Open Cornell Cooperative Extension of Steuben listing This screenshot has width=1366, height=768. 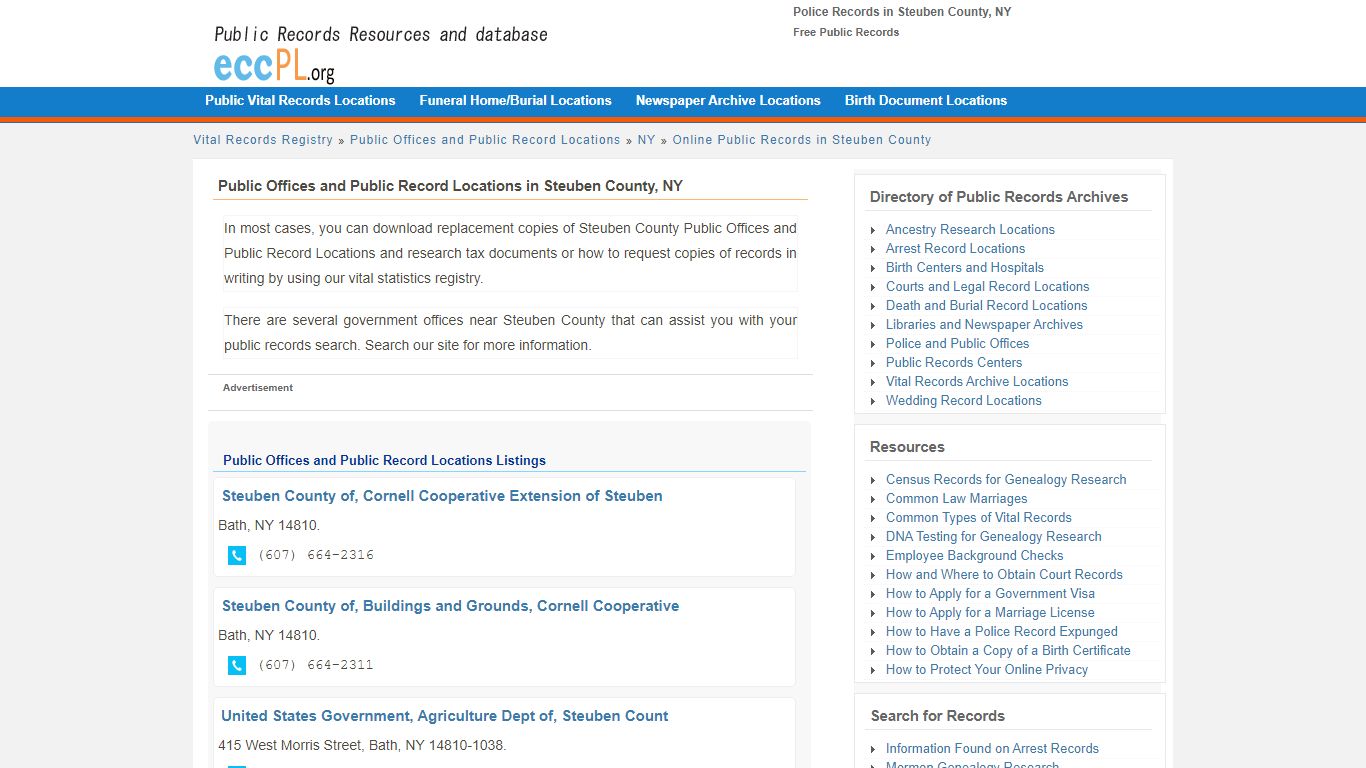tap(442, 496)
